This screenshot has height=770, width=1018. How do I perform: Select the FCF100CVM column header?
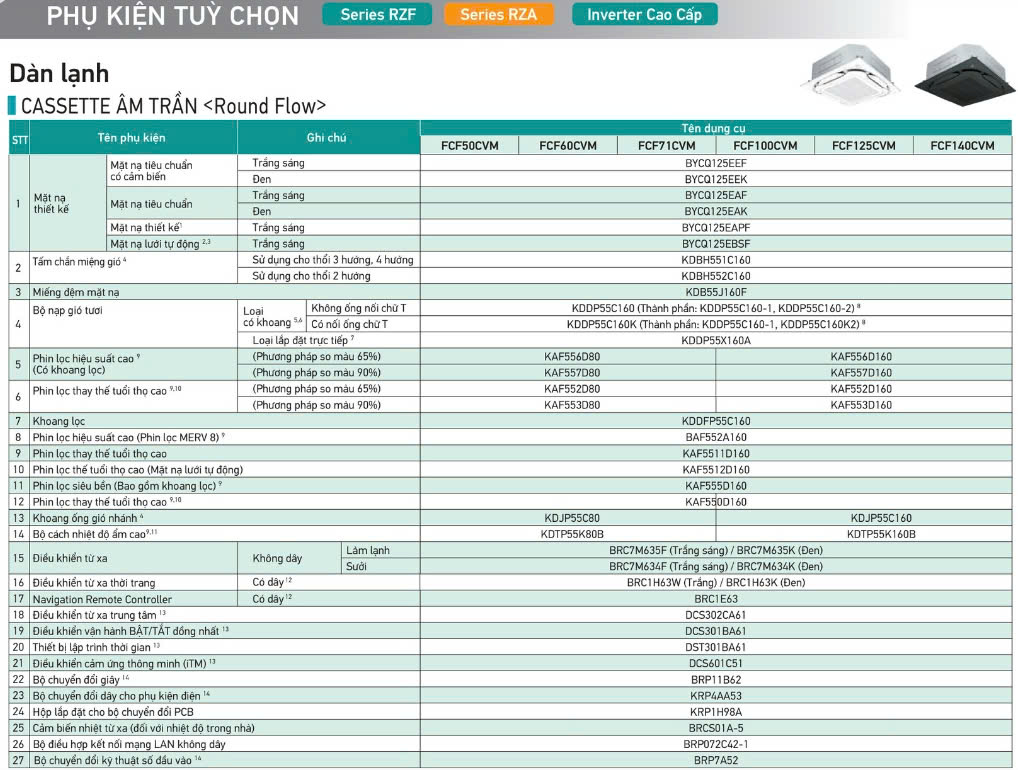coord(765,145)
